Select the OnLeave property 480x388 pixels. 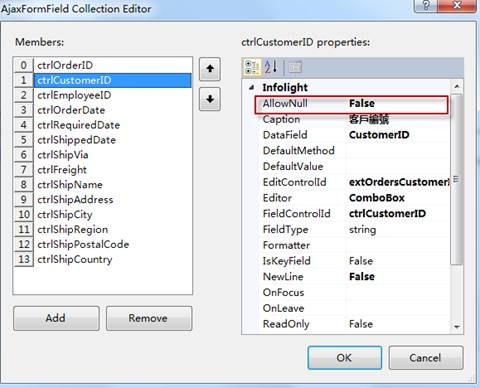(283, 308)
